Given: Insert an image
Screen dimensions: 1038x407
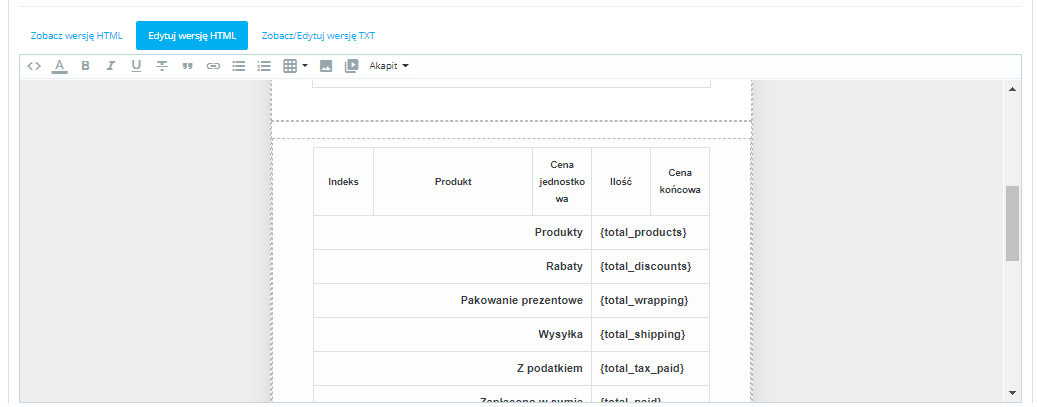Looking at the screenshot, I should pyautogui.click(x=326, y=66).
